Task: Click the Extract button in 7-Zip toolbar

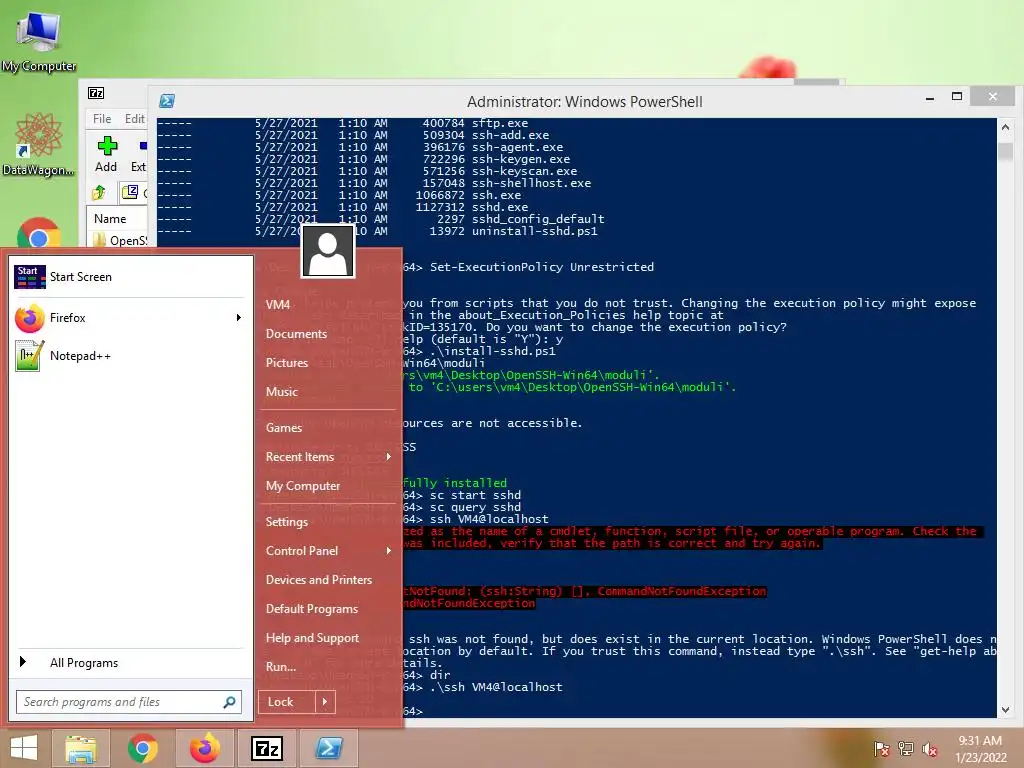Action: [138, 154]
